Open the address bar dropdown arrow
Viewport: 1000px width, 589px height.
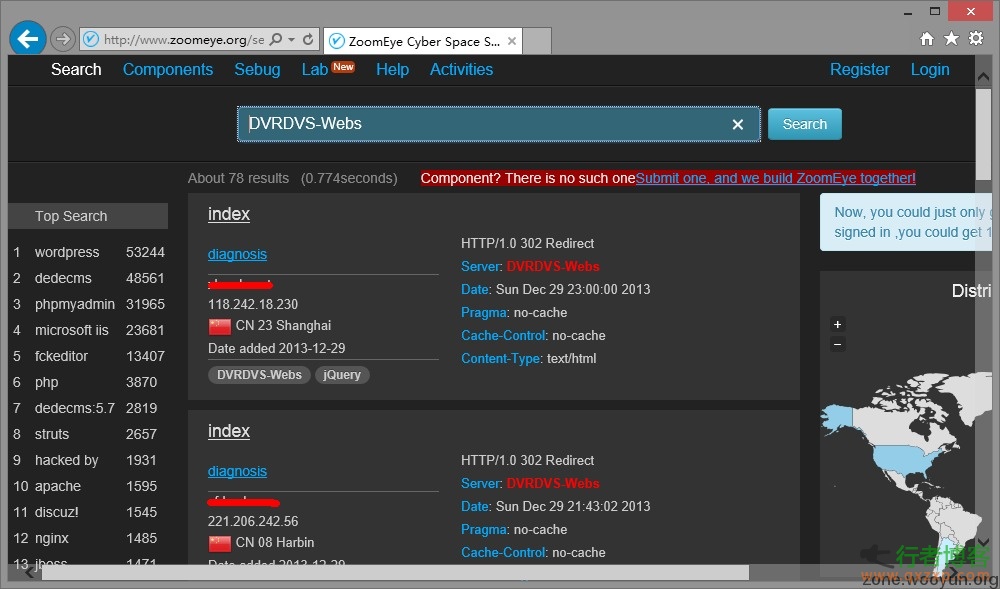pyautogui.click(x=291, y=40)
